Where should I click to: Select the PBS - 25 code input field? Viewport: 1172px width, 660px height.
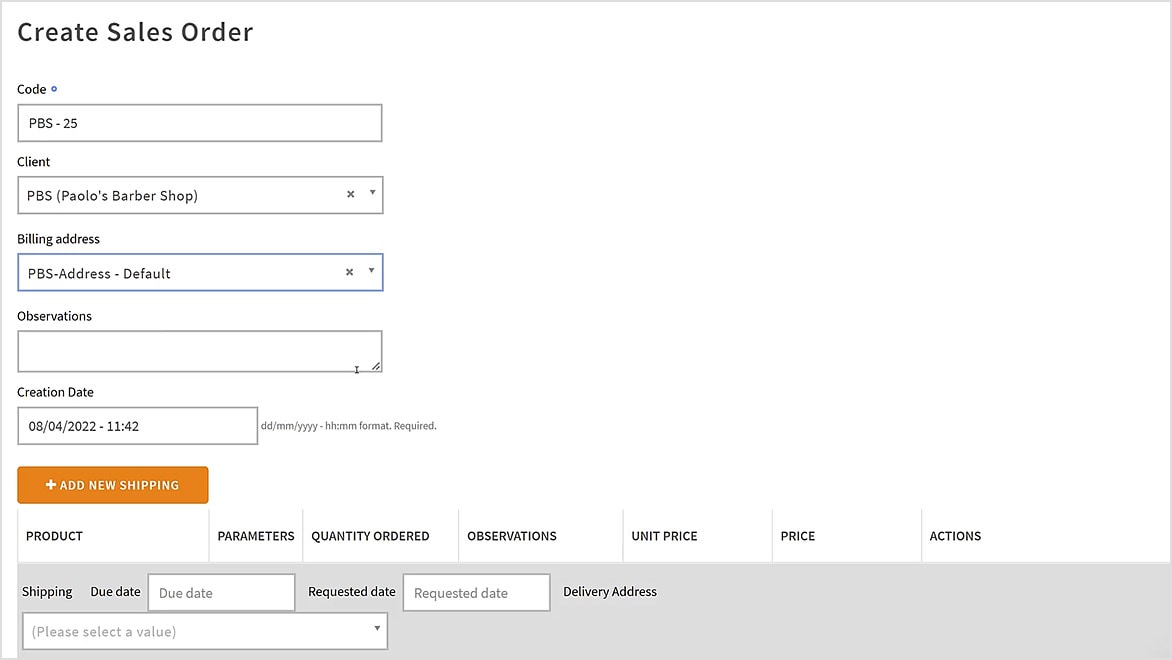click(199, 122)
